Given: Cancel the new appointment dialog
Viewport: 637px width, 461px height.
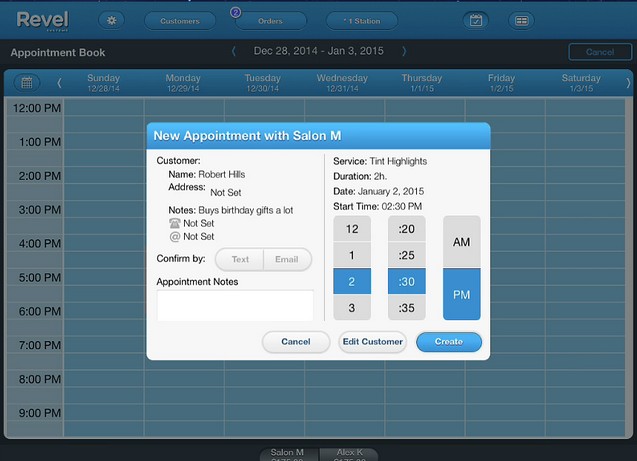Looking at the screenshot, I should [296, 342].
